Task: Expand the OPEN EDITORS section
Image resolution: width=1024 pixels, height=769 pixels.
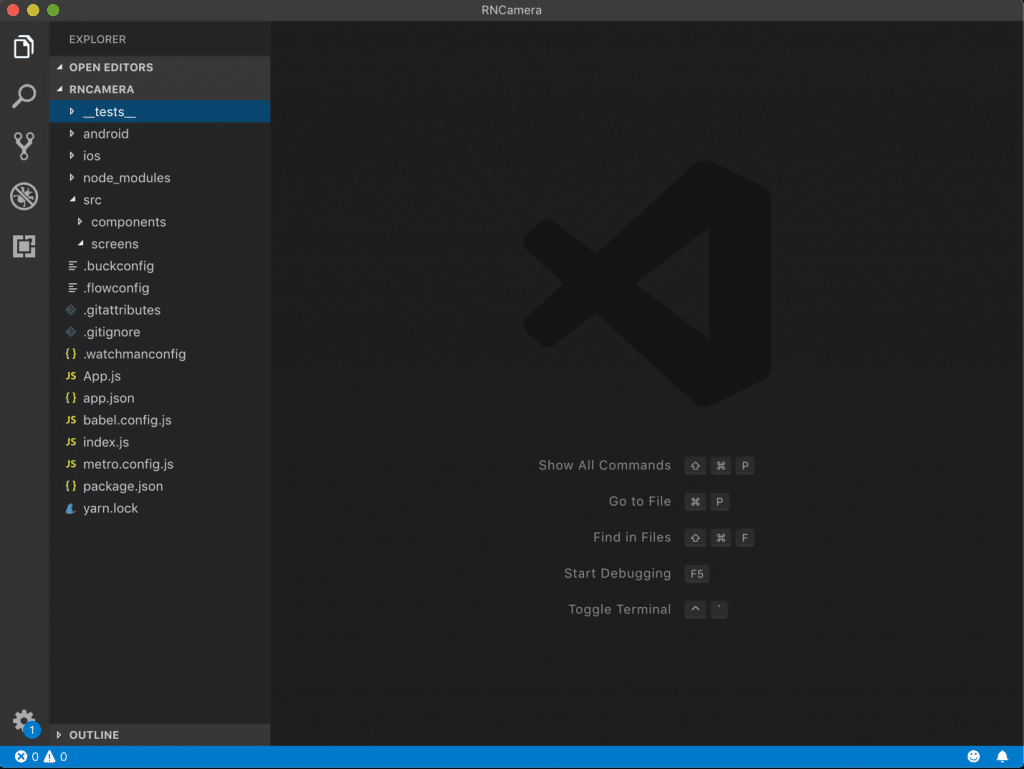Action: tap(110, 68)
